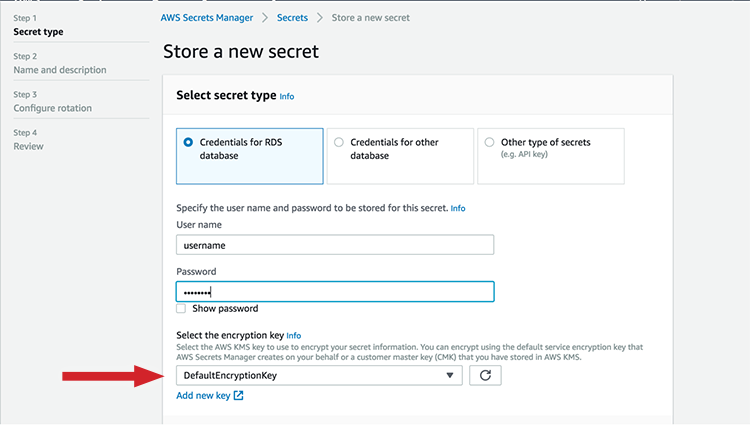Viewport: 750px width, 425px height.
Task: Open AWS Secrets Manager breadcrumb link
Action: (207, 18)
